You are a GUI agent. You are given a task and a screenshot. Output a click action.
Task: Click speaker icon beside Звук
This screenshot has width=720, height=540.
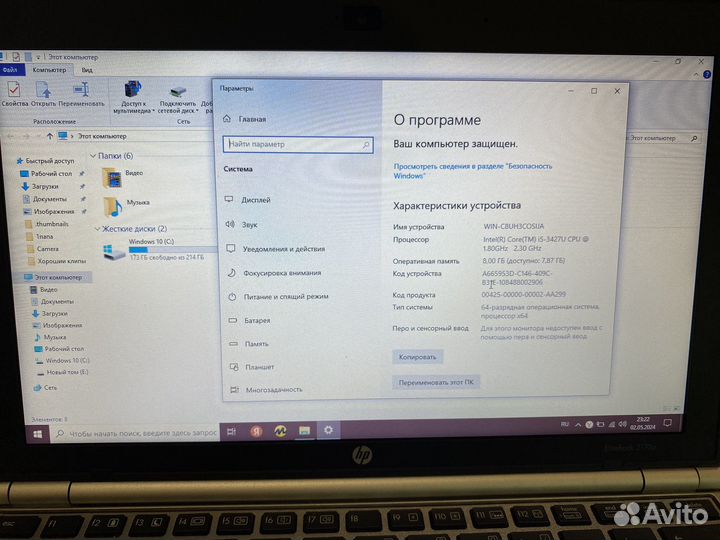(230, 224)
